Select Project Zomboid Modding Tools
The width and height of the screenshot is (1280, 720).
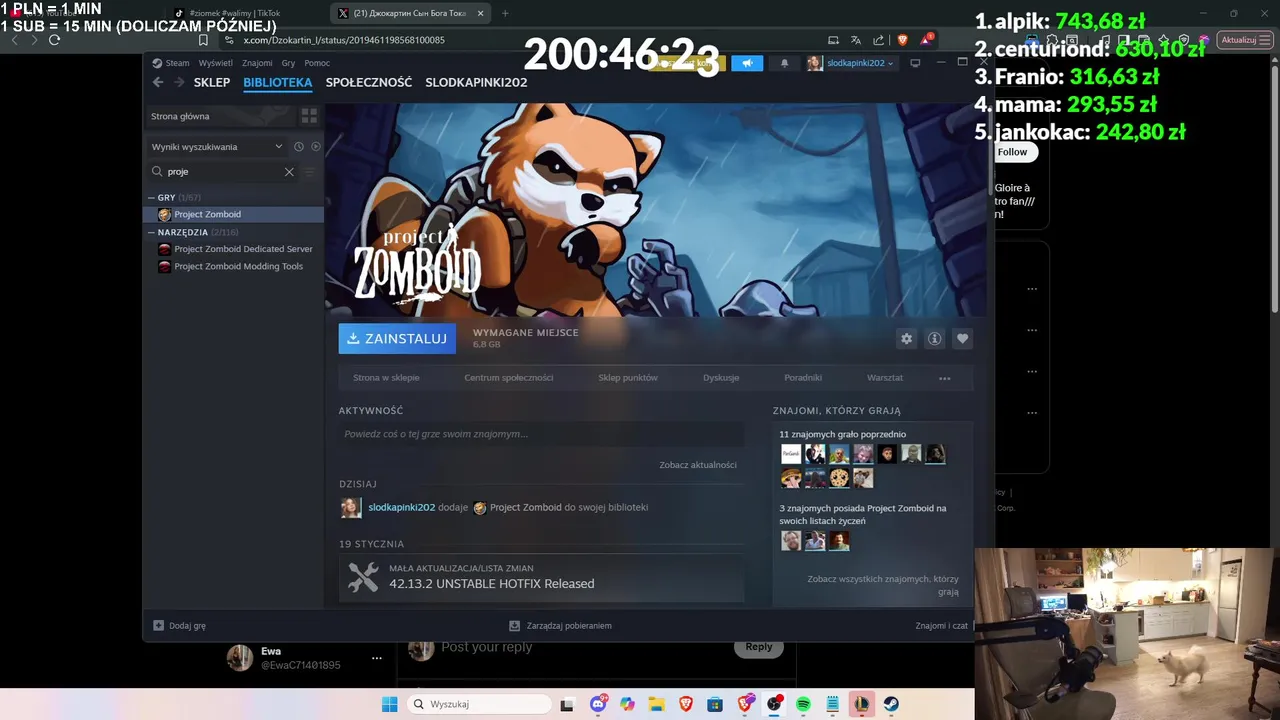pyautogui.click(x=236, y=267)
